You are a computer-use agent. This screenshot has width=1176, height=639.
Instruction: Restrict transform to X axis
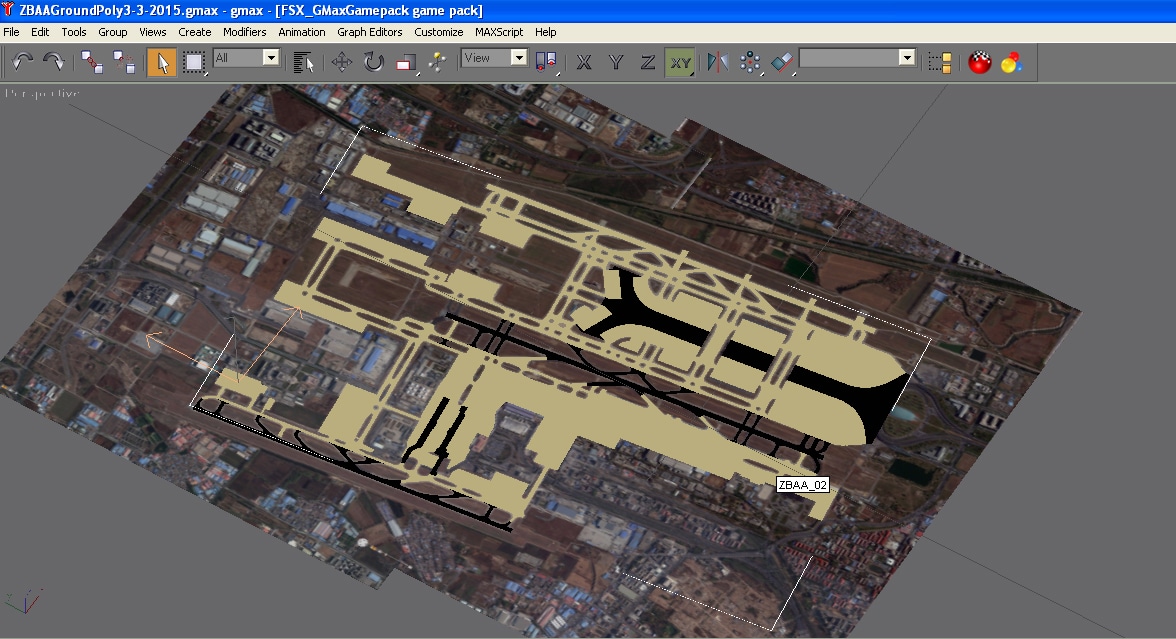[x=584, y=62]
